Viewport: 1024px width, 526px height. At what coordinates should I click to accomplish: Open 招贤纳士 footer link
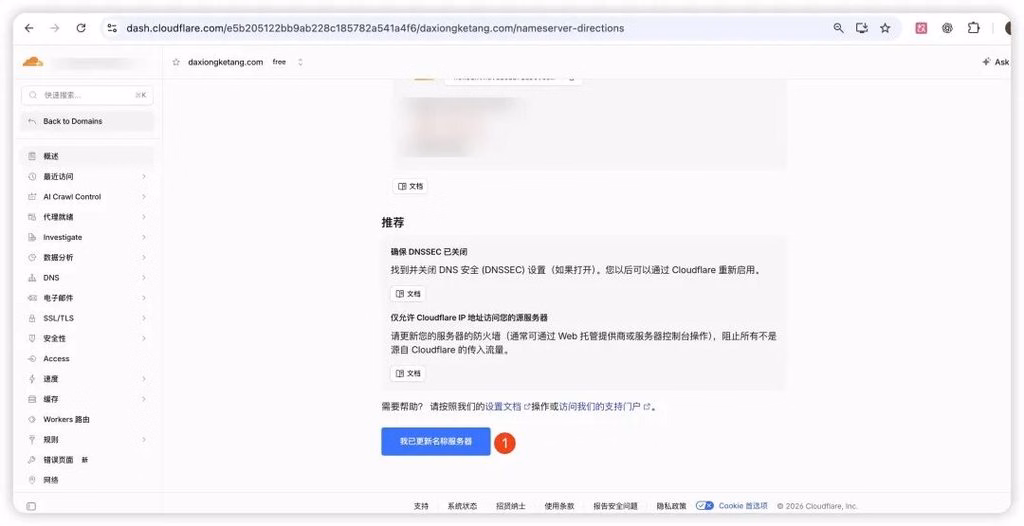(511, 506)
